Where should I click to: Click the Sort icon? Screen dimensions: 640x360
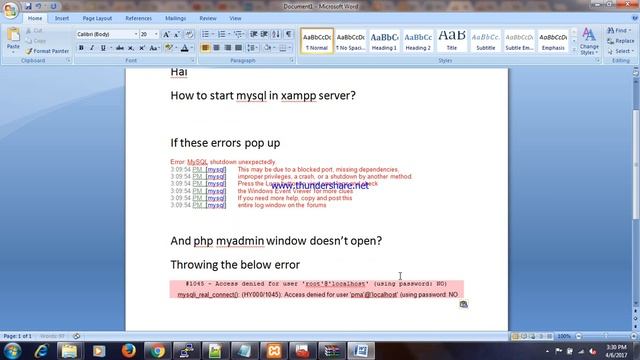tap(276, 34)
